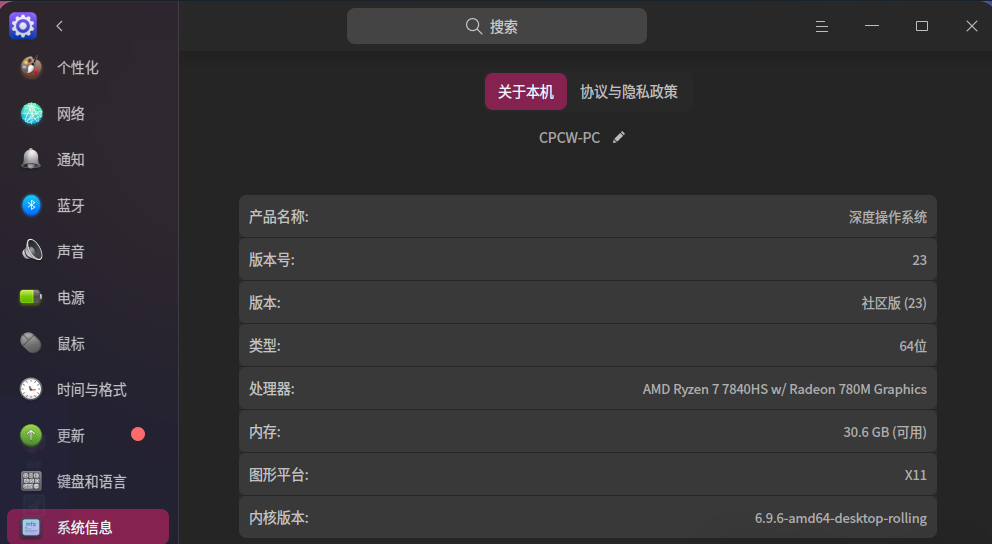Click the Mouse settings icon
This screenshot has width=992, height=544.
coord(31,343)
